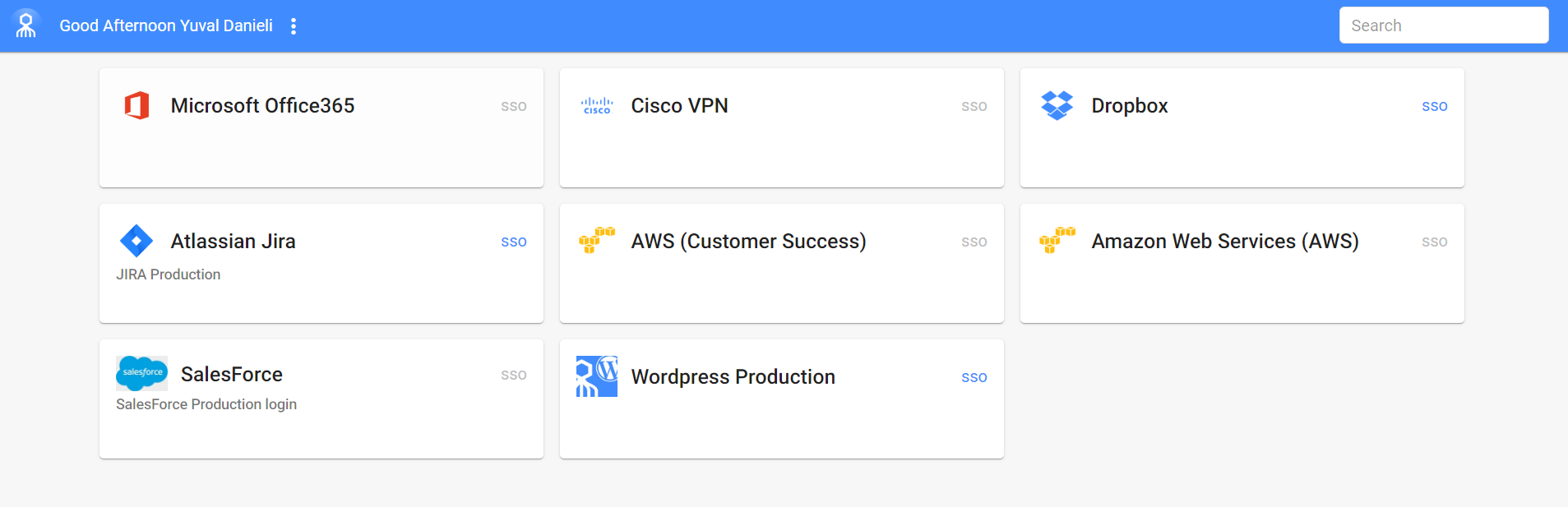Click the Good Afternoon Yuval Danieli greeting

(166, 25)
